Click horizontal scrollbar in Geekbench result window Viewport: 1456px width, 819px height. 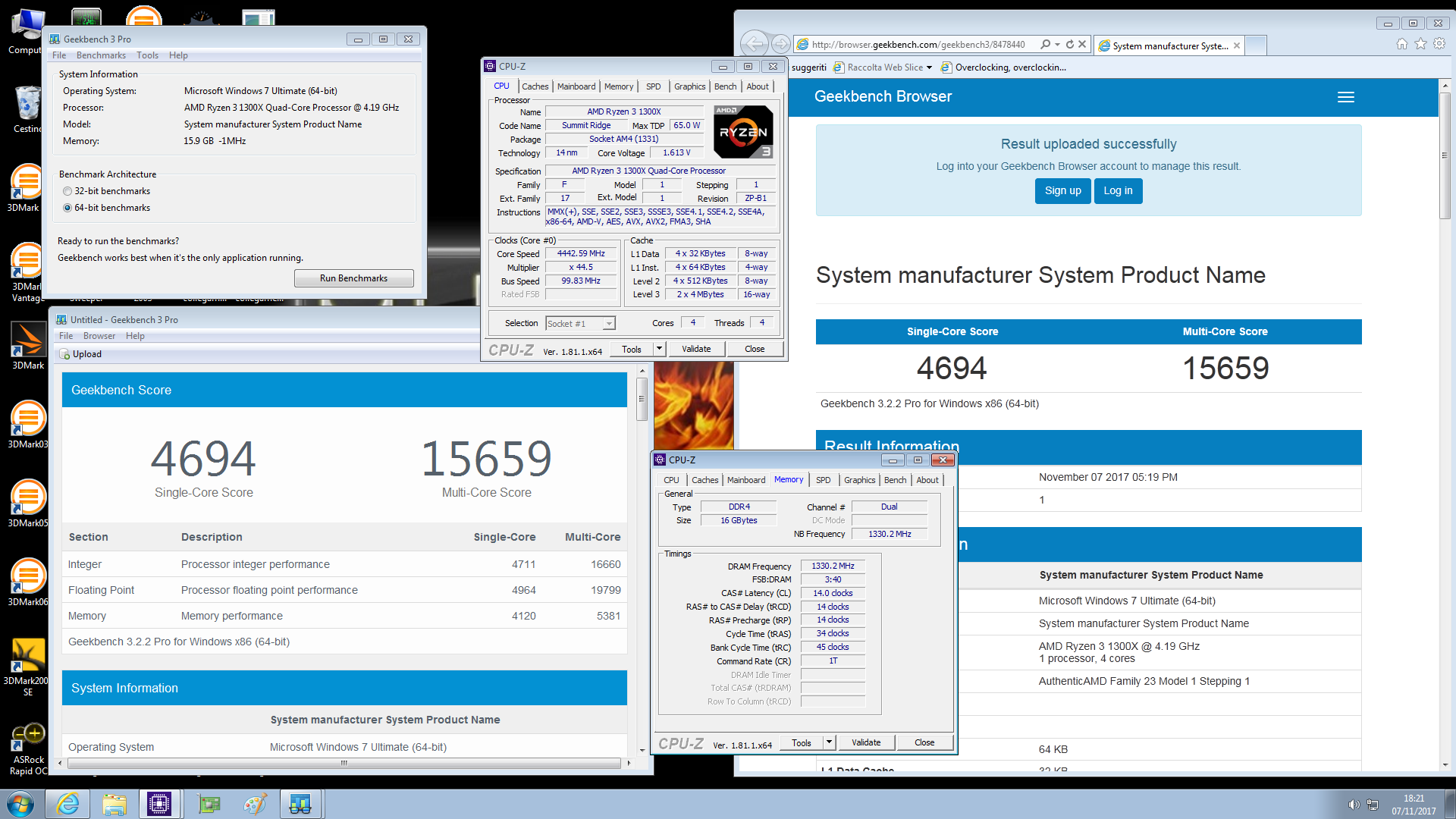tap(344, 763)
